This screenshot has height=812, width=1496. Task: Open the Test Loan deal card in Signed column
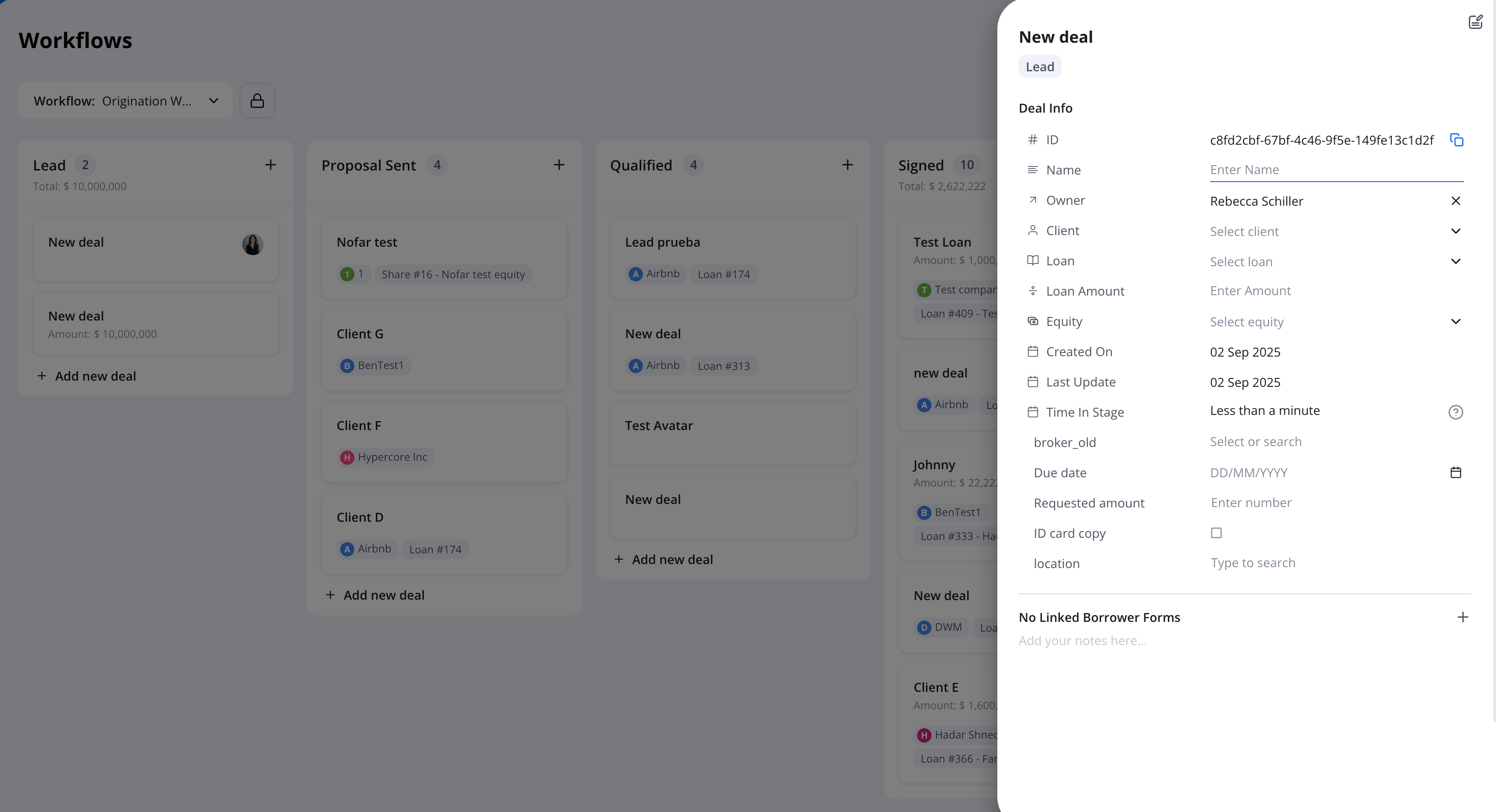tap(948, 279)
